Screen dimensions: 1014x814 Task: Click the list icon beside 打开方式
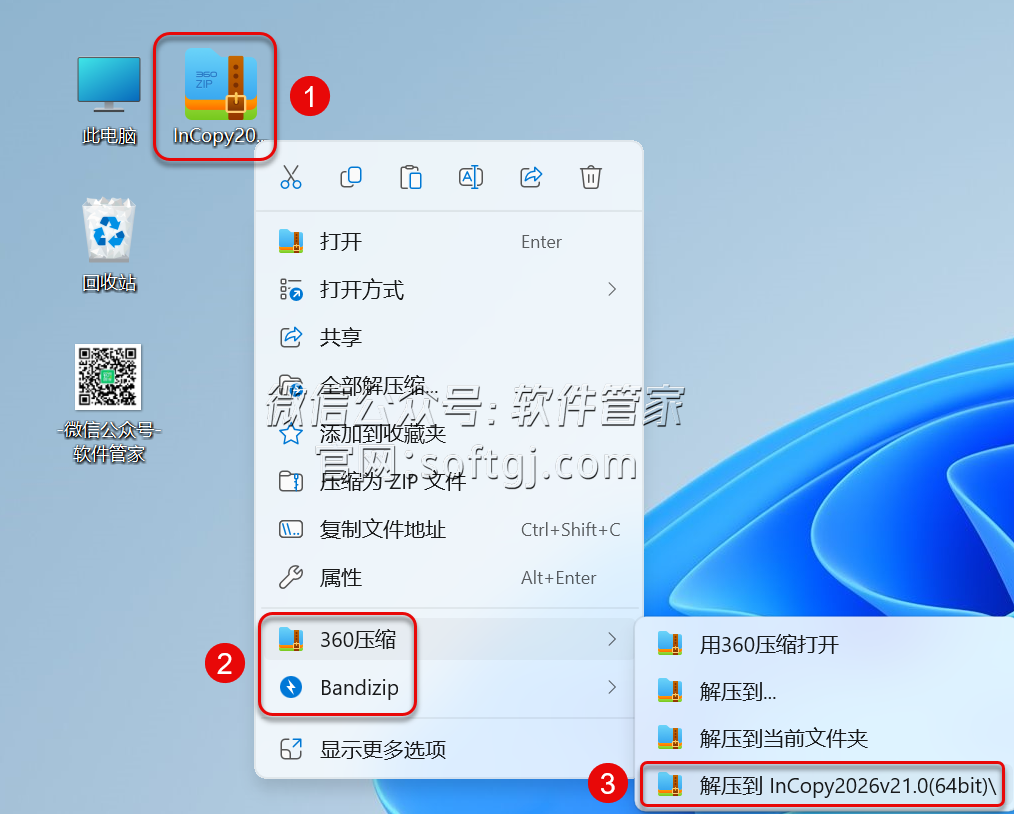pos(291,290)
